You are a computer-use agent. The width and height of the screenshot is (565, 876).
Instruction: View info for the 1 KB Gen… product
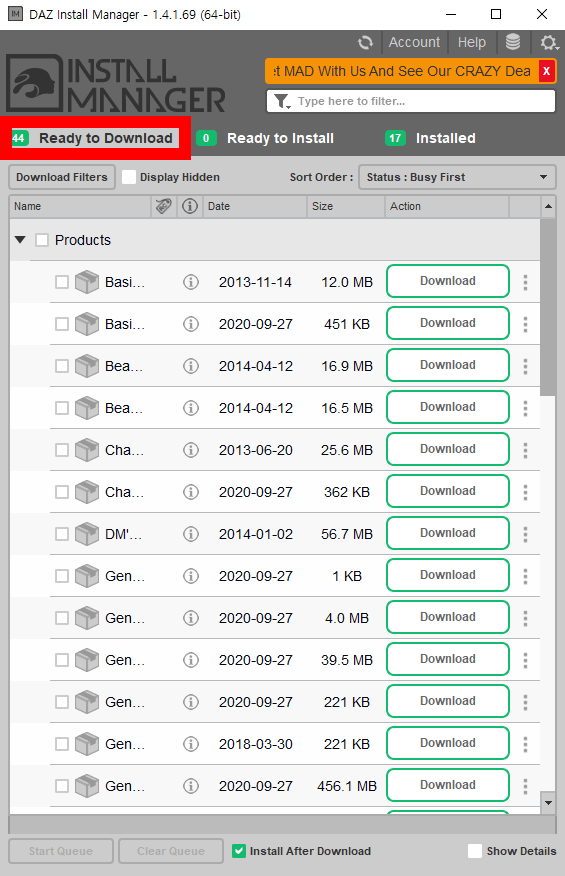coord(191,576)
